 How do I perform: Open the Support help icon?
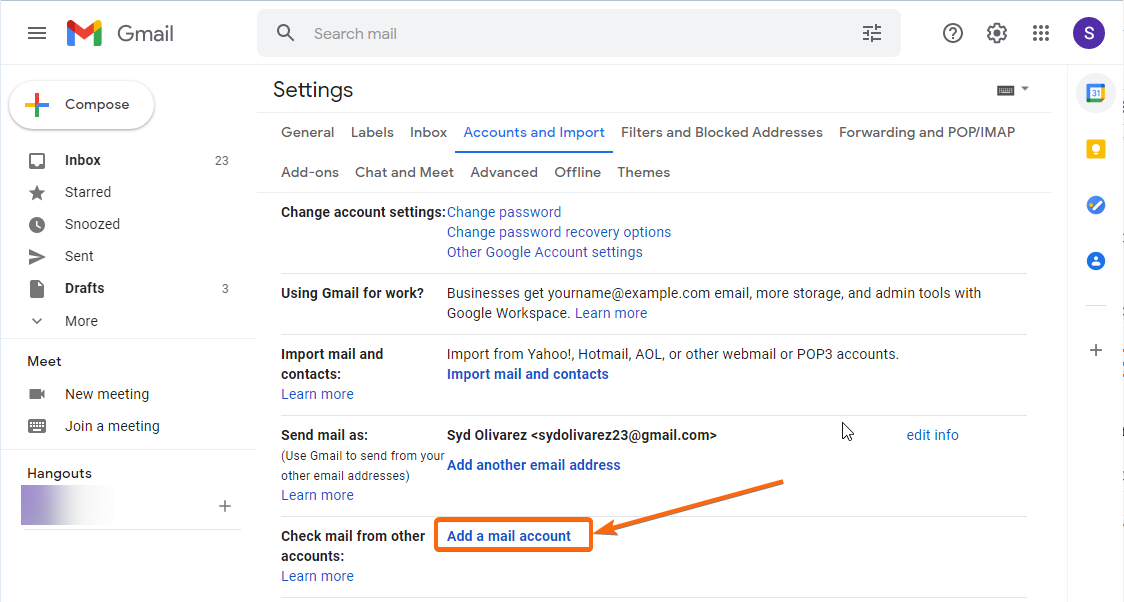[953, 33]
